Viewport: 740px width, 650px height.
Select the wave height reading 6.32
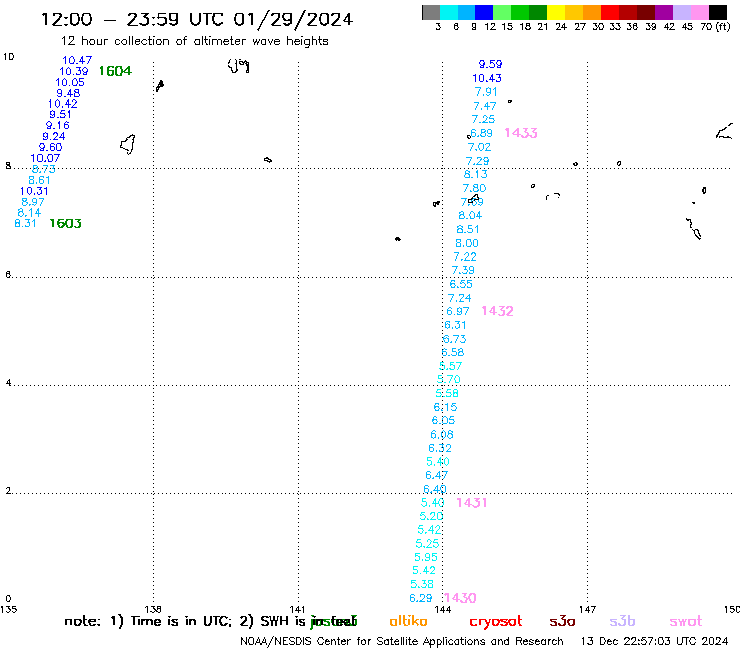[440, 448]
